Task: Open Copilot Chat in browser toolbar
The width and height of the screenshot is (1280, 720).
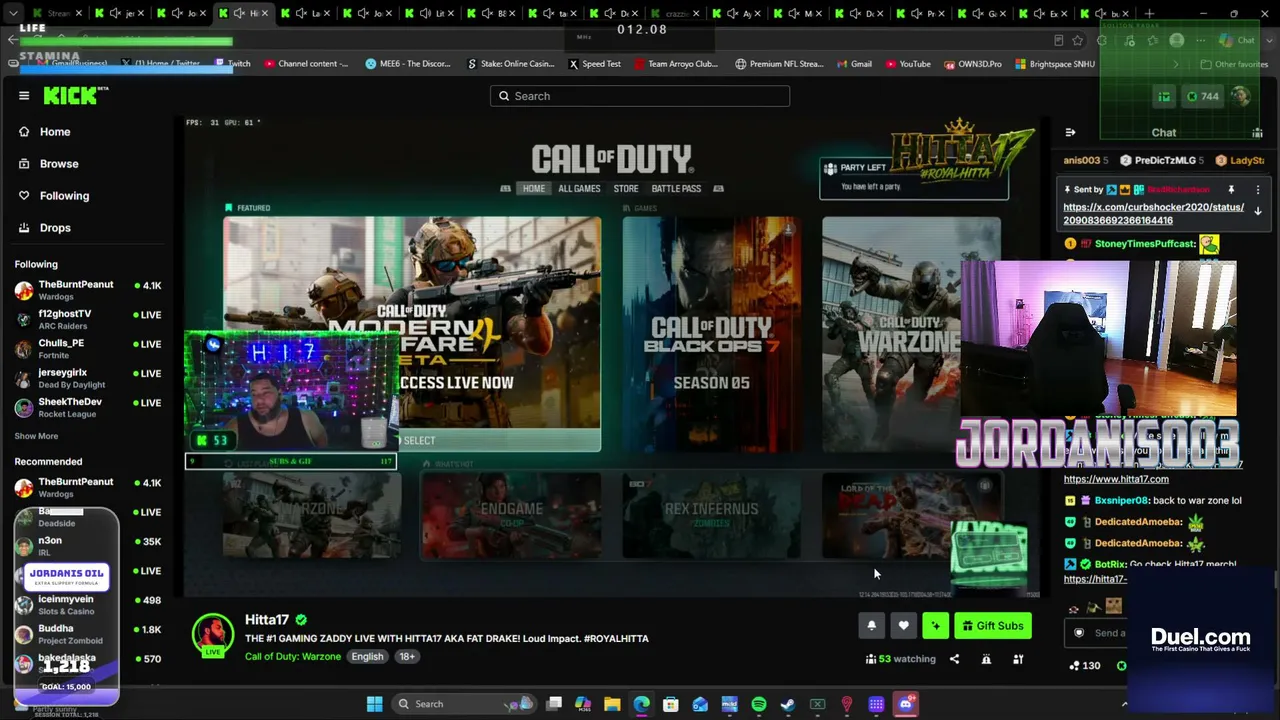Action: [x=1236, y=41]
